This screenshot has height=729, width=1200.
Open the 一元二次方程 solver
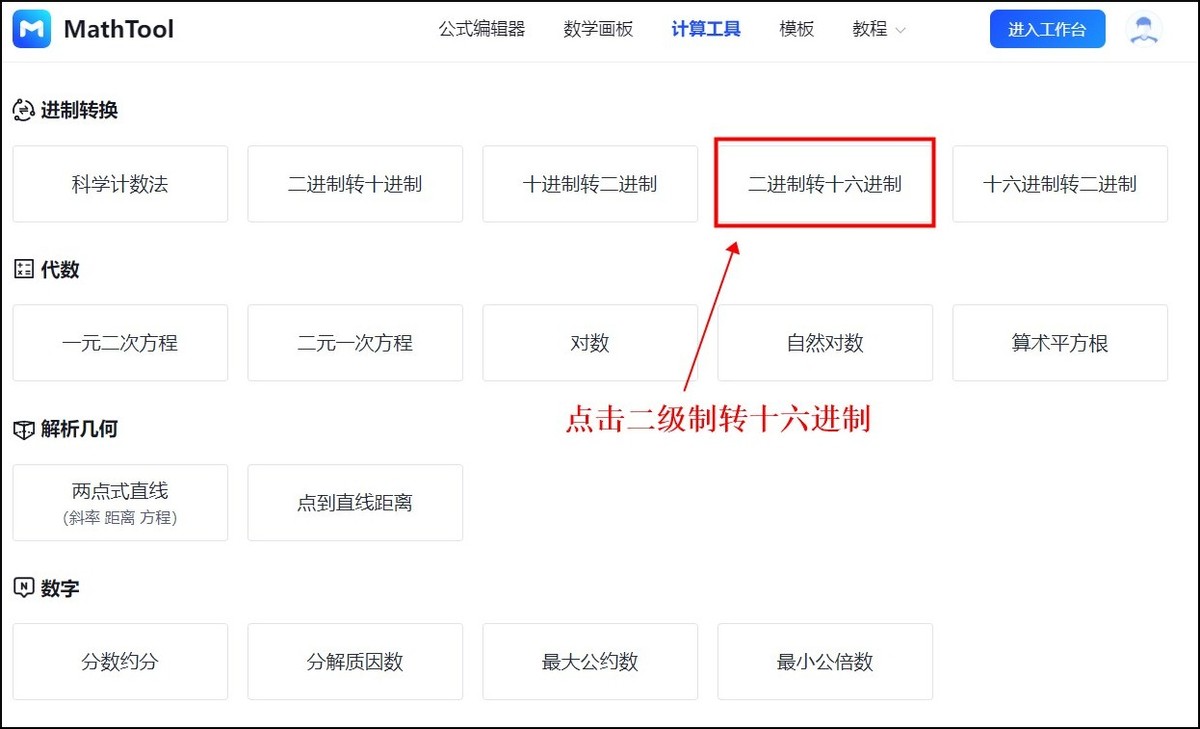click(120, 343)
